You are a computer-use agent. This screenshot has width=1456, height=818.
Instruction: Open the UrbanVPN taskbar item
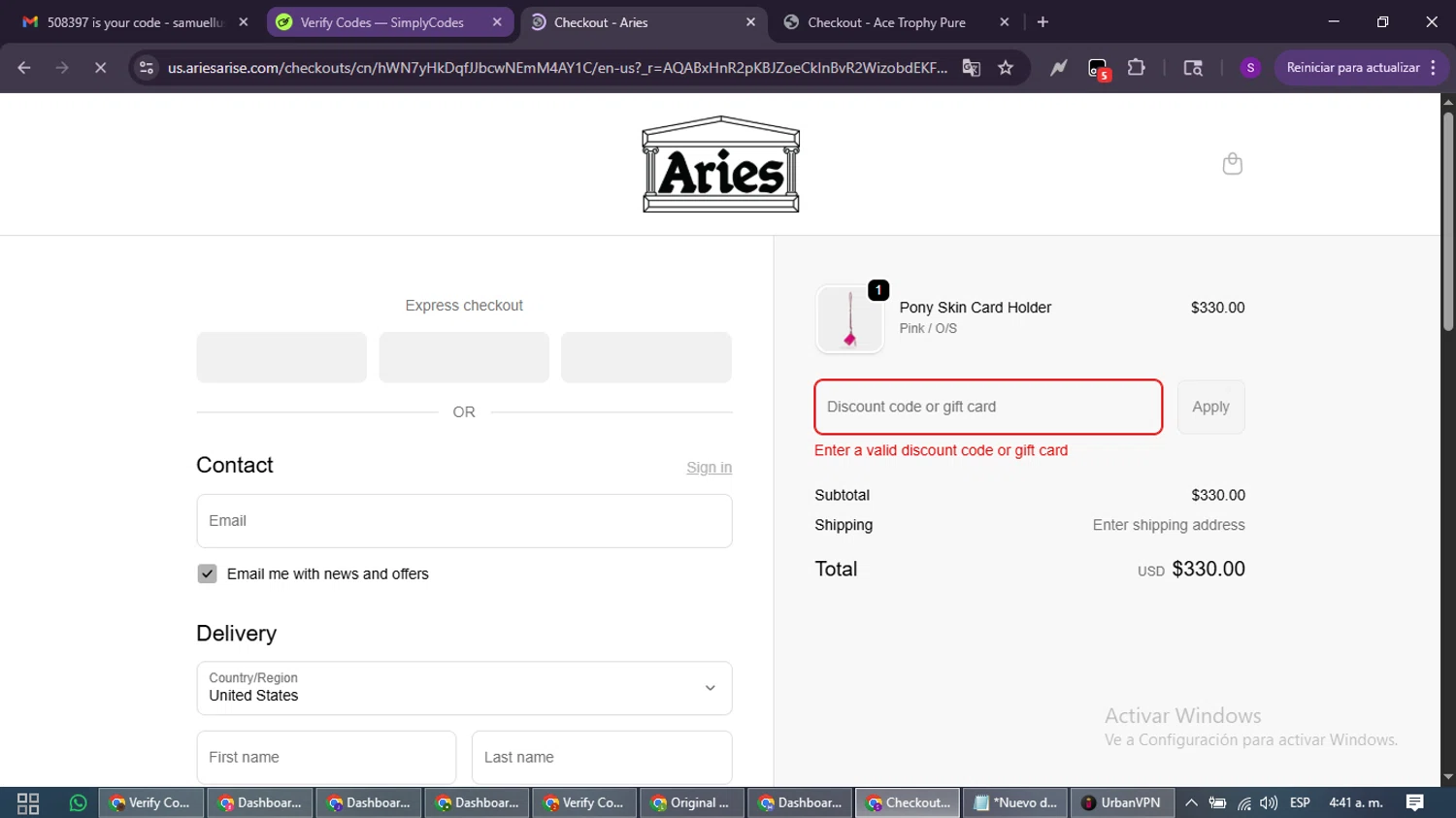tap(1121, 802)
